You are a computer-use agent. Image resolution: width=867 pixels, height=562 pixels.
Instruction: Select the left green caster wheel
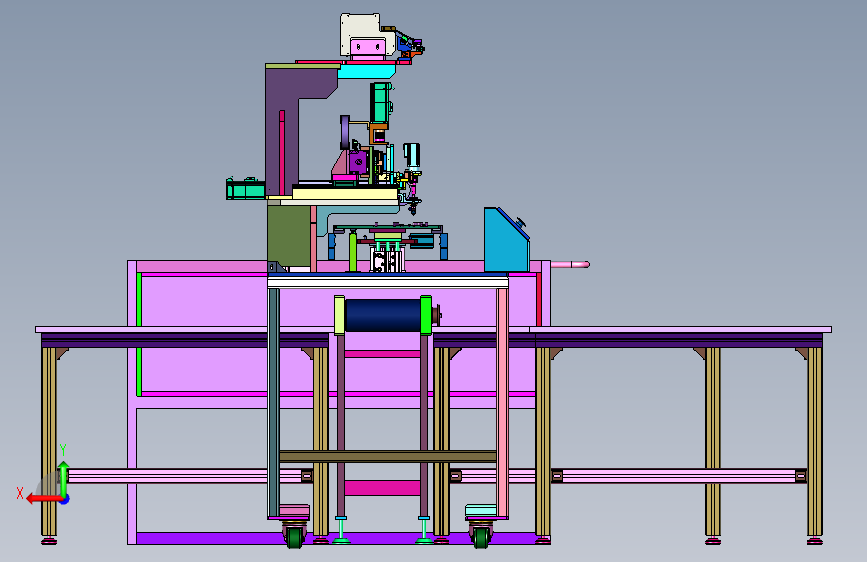(295, 538)
